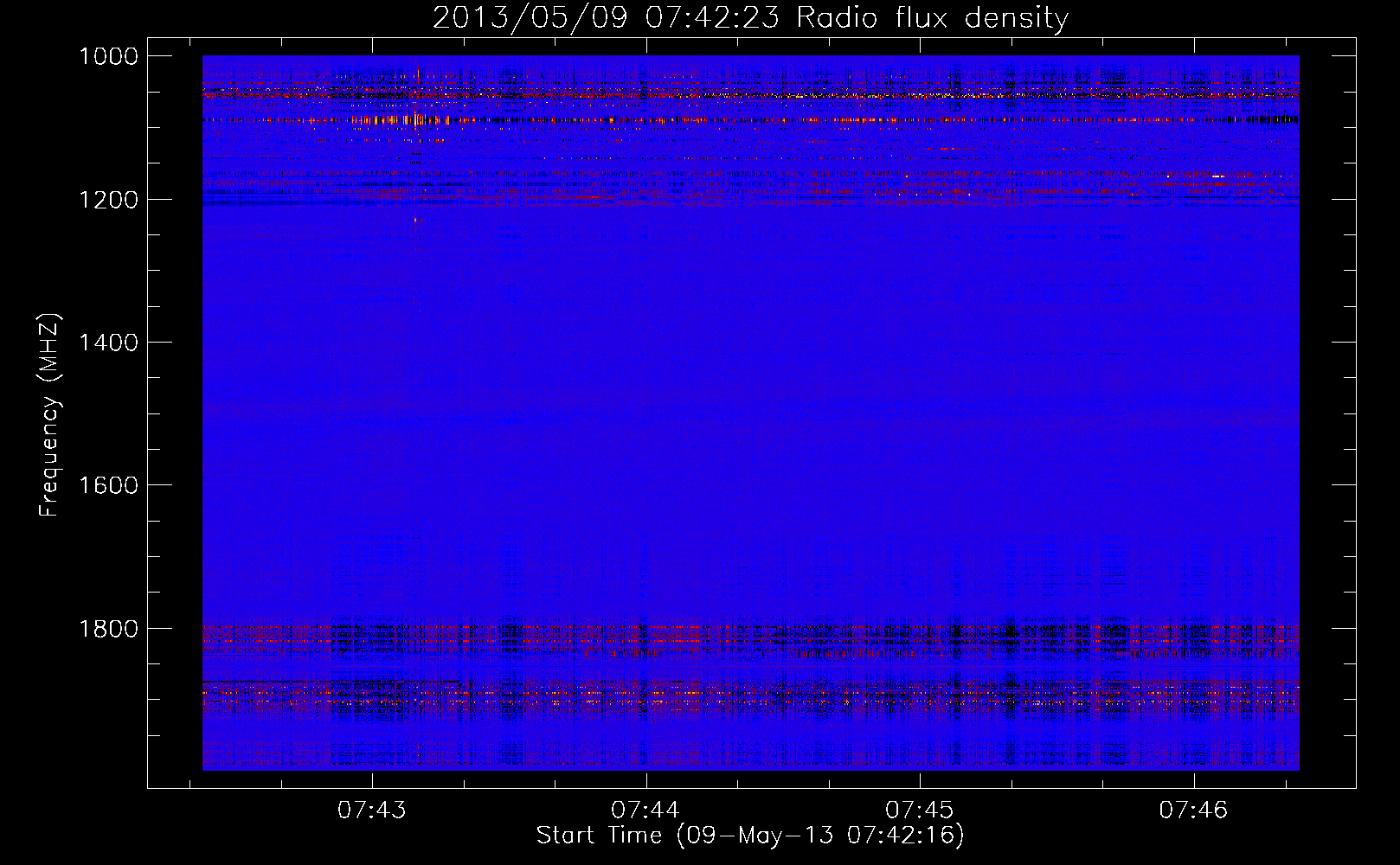Click the 07:44 time tick label

point(645,811)
